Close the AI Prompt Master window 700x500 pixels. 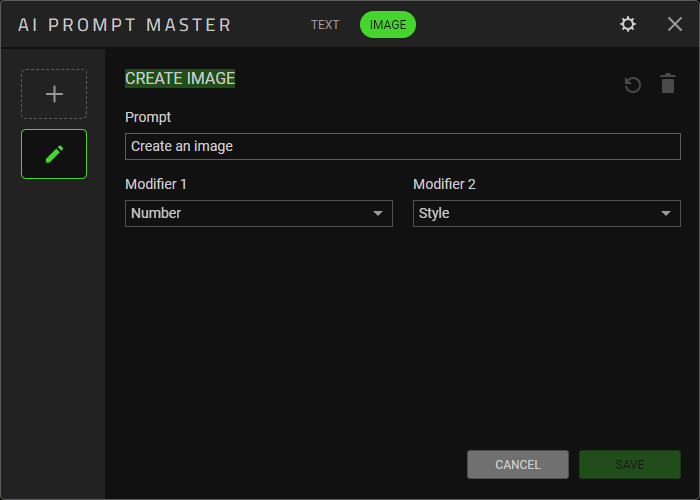pyautogui.click(x=675, y=24)
